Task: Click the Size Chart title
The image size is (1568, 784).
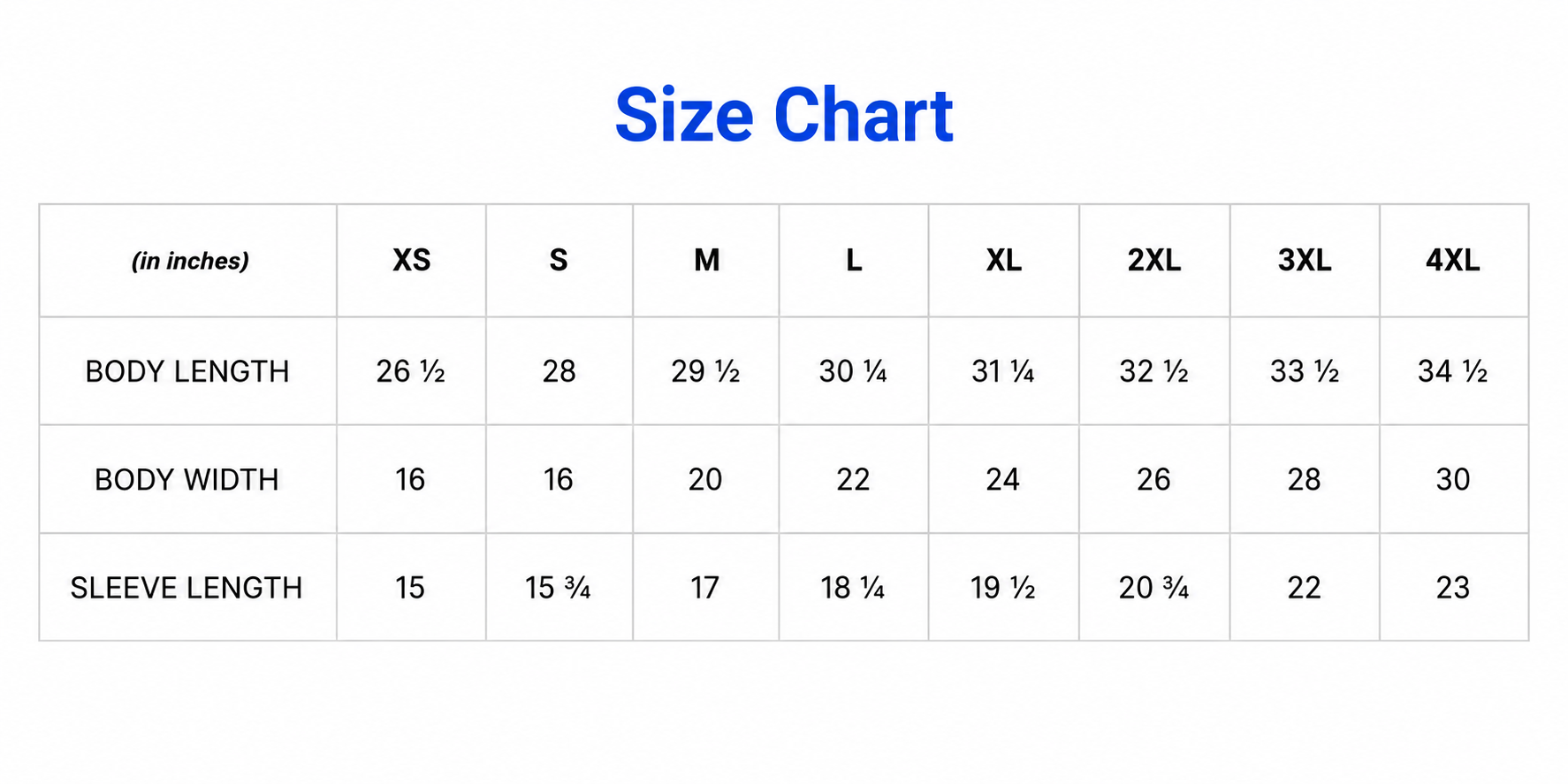Action: (784, 116)
